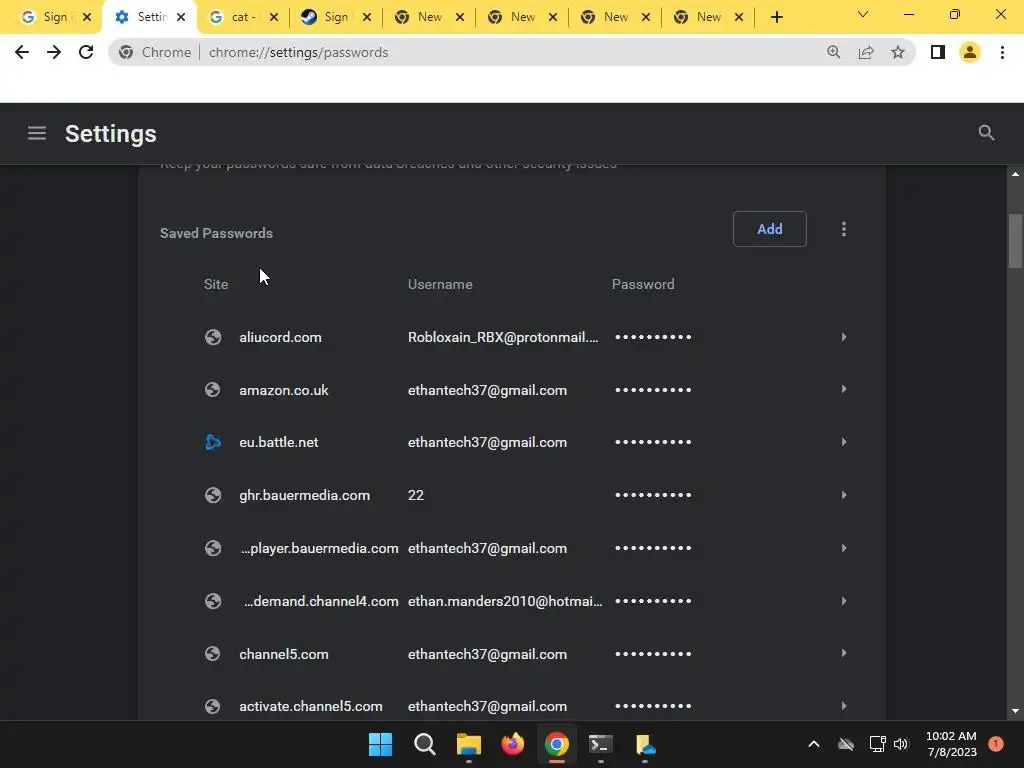Expand the activate.channel5.com password entry
Viewport: 1024px width, 768px height.
(844, 706)
